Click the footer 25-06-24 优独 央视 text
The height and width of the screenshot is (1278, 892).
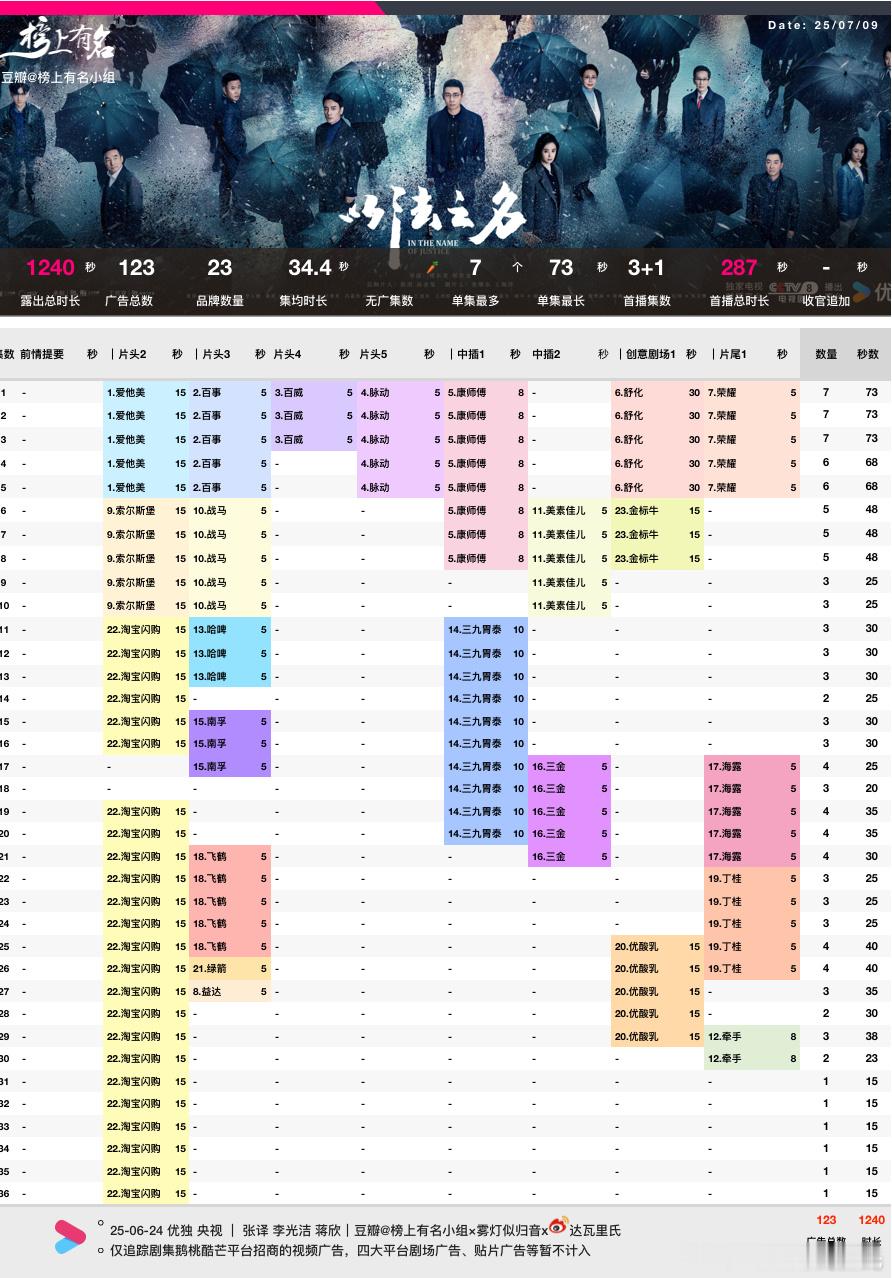165,1230
